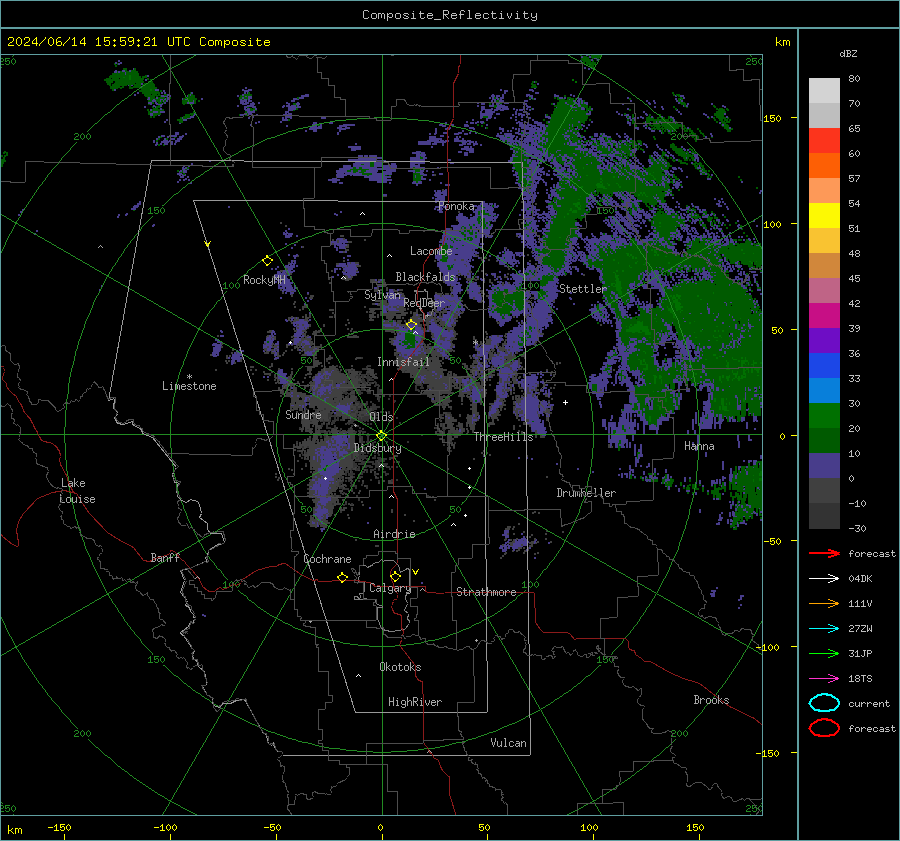The image size is (900, 841).
Task: Click the Airdrie city label
Action: pyautogui.click(x=394, y=534)
